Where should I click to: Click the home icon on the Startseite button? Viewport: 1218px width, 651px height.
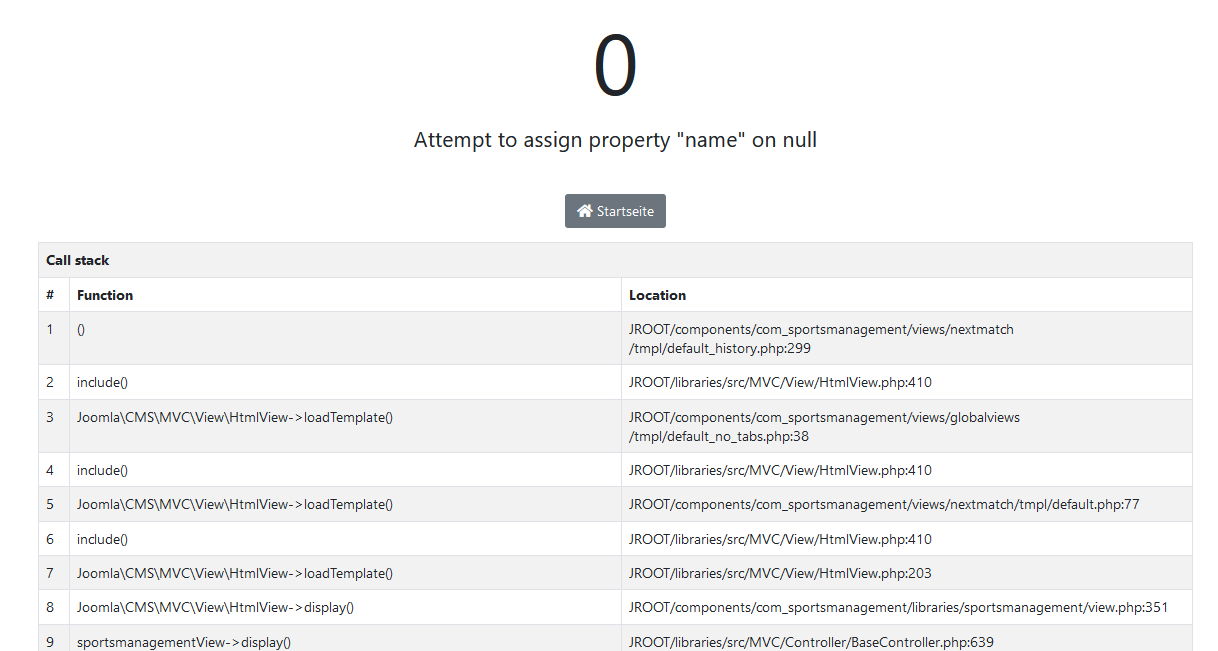584,211
